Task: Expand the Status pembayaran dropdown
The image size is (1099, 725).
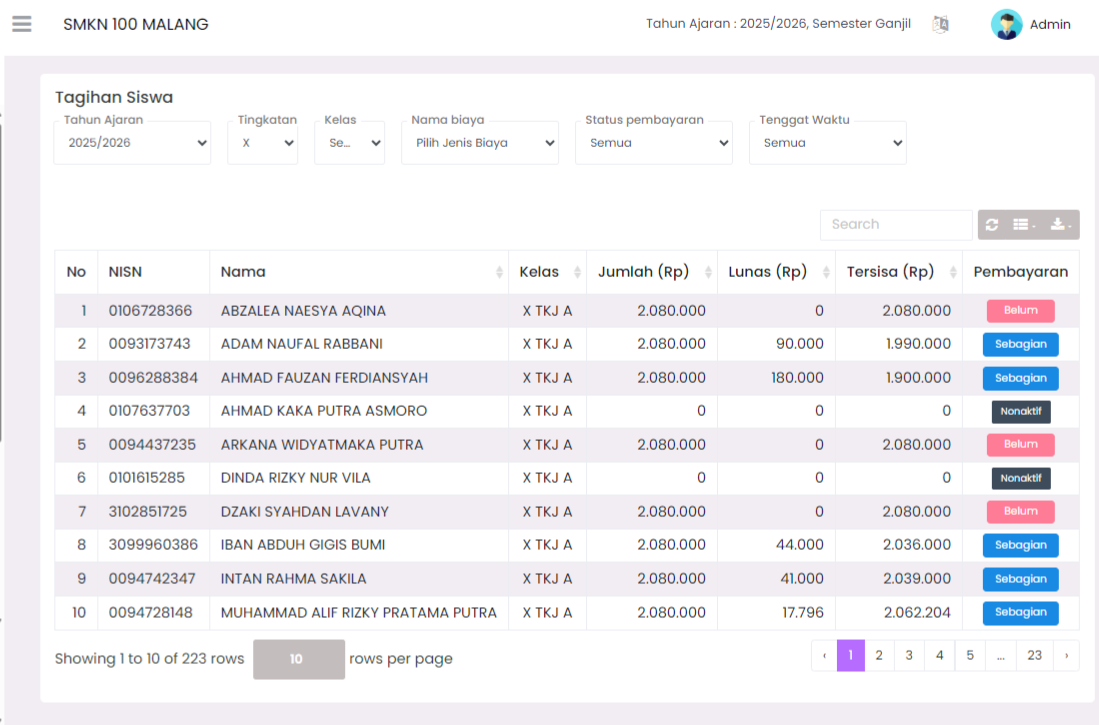Action: click(654, 143)
